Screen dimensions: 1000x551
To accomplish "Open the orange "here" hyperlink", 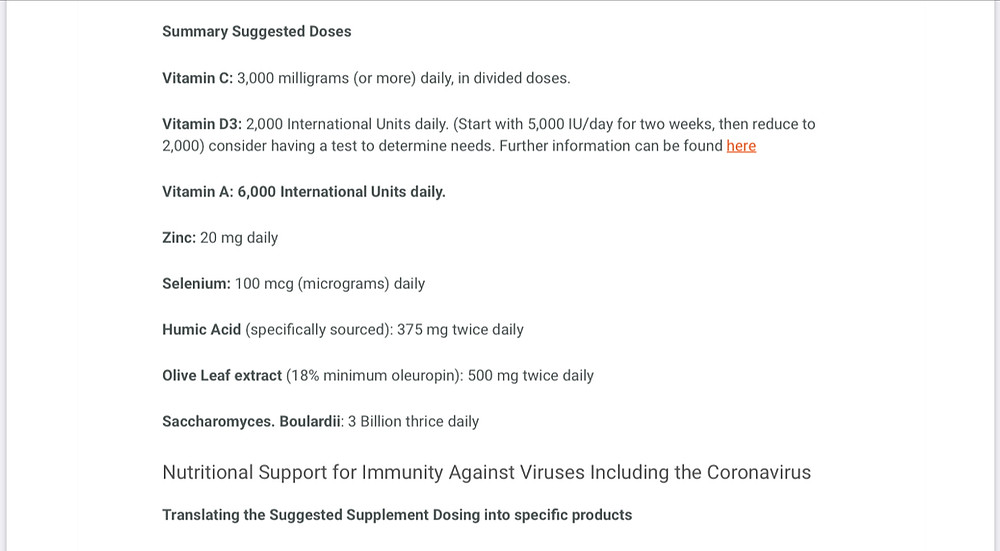I will [x=741, y=146].
